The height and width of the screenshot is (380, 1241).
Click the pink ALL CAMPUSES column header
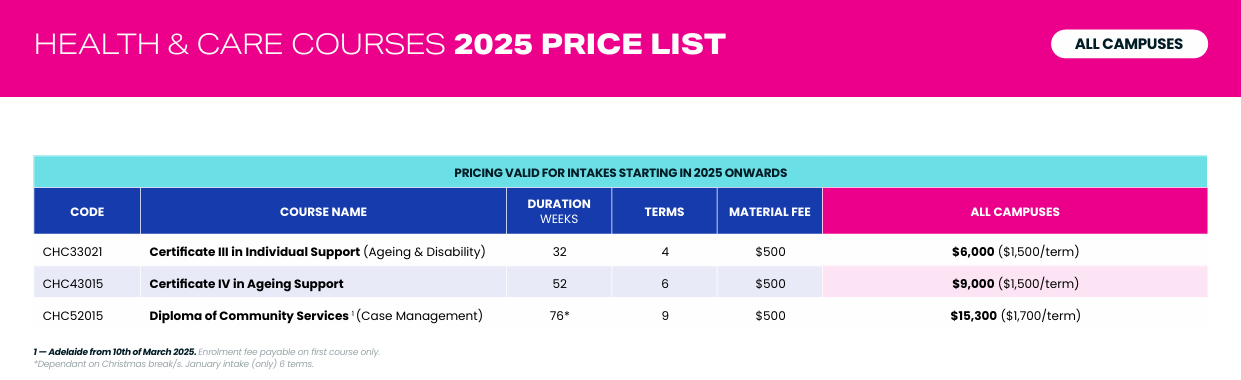pos(1015,212)
